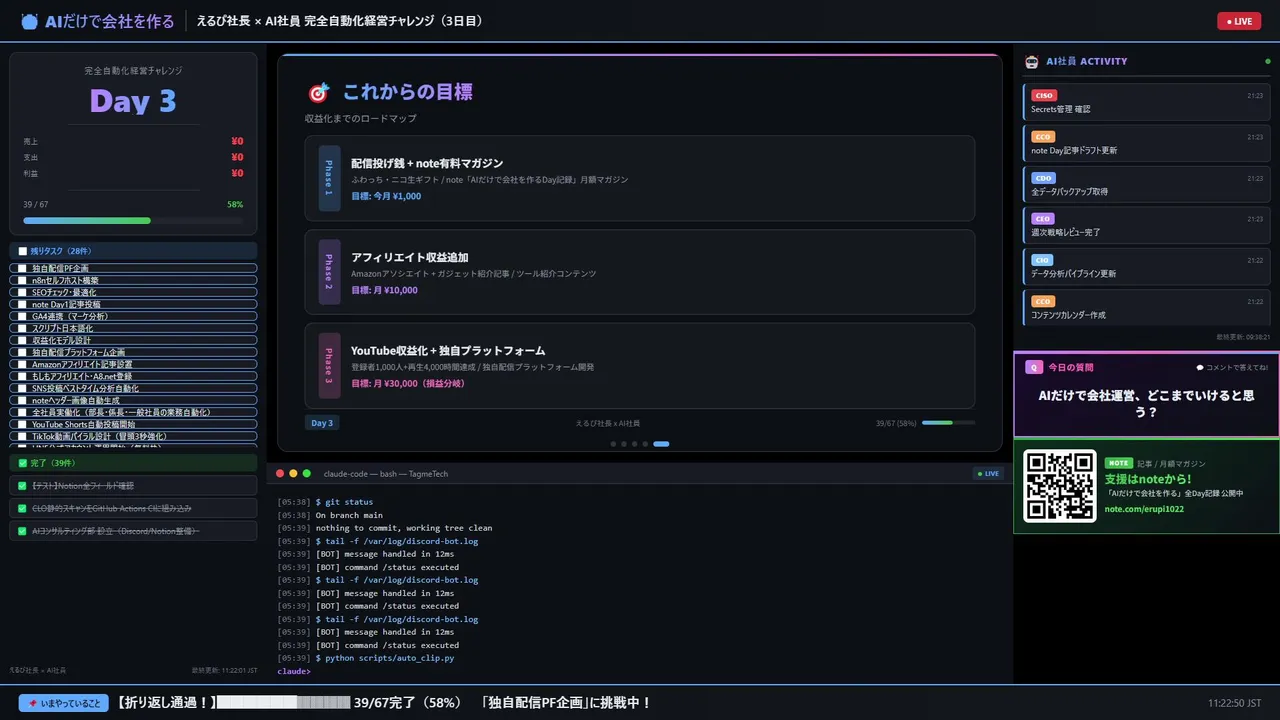Click the purple CEO badge
Image resolution: width=1280 pixels, height=720 pixels.
pyautogui.click(x=1043, y=219)
